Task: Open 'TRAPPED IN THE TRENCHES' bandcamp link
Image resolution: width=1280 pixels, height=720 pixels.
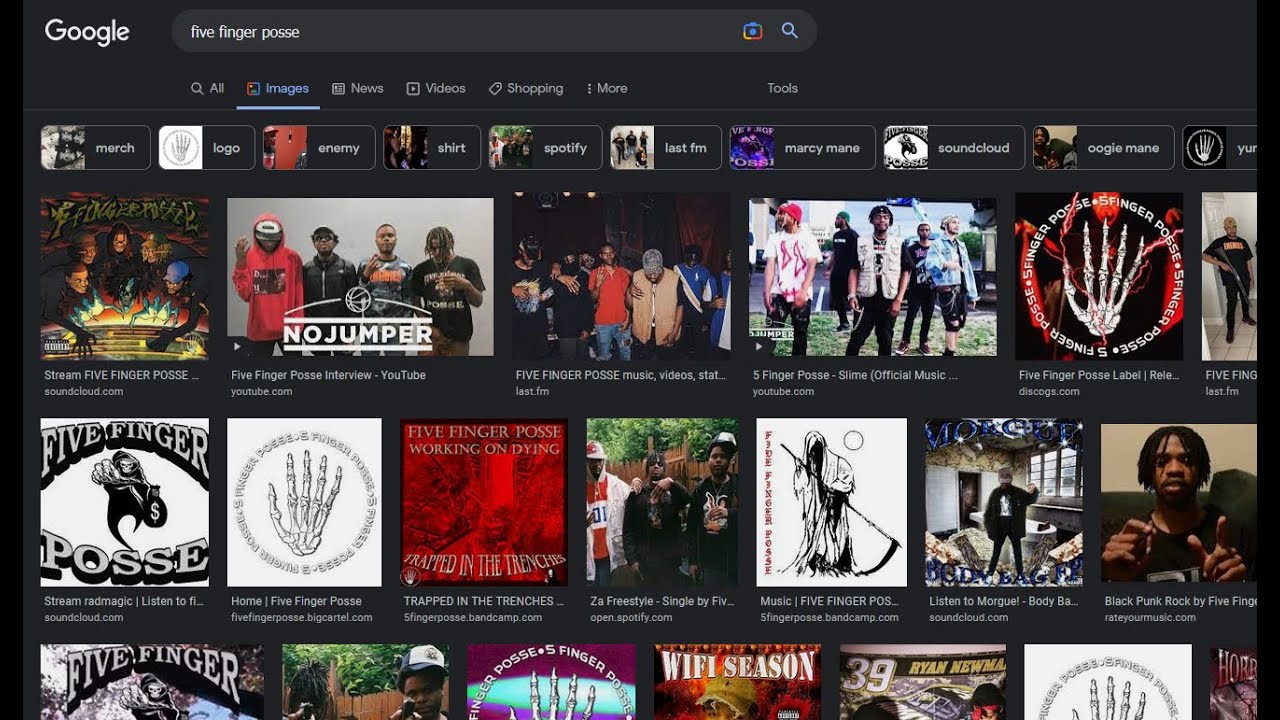Action: click(x=484, y=601)
